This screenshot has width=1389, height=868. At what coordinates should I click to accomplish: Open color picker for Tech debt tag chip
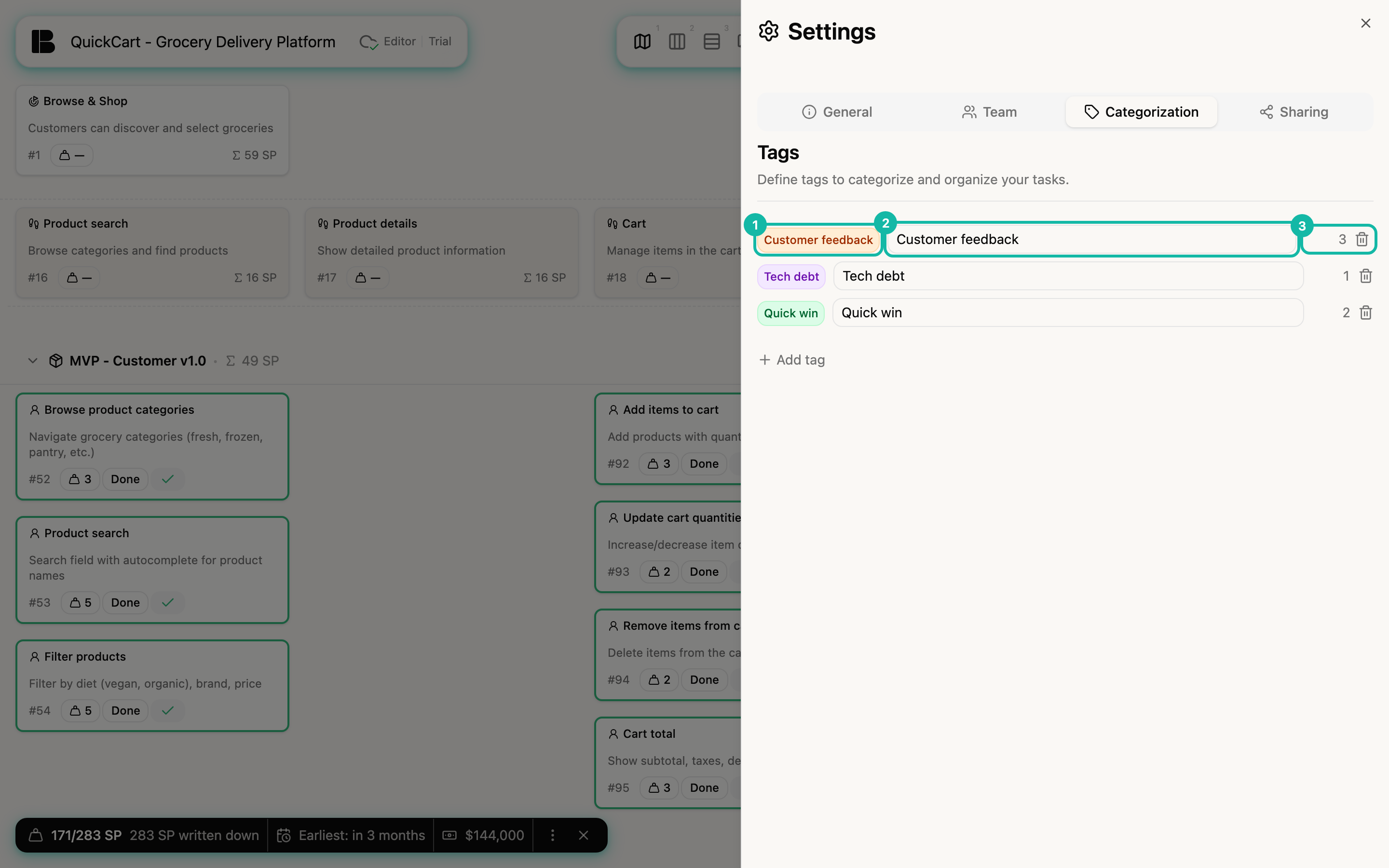click(x=791, y=277)
